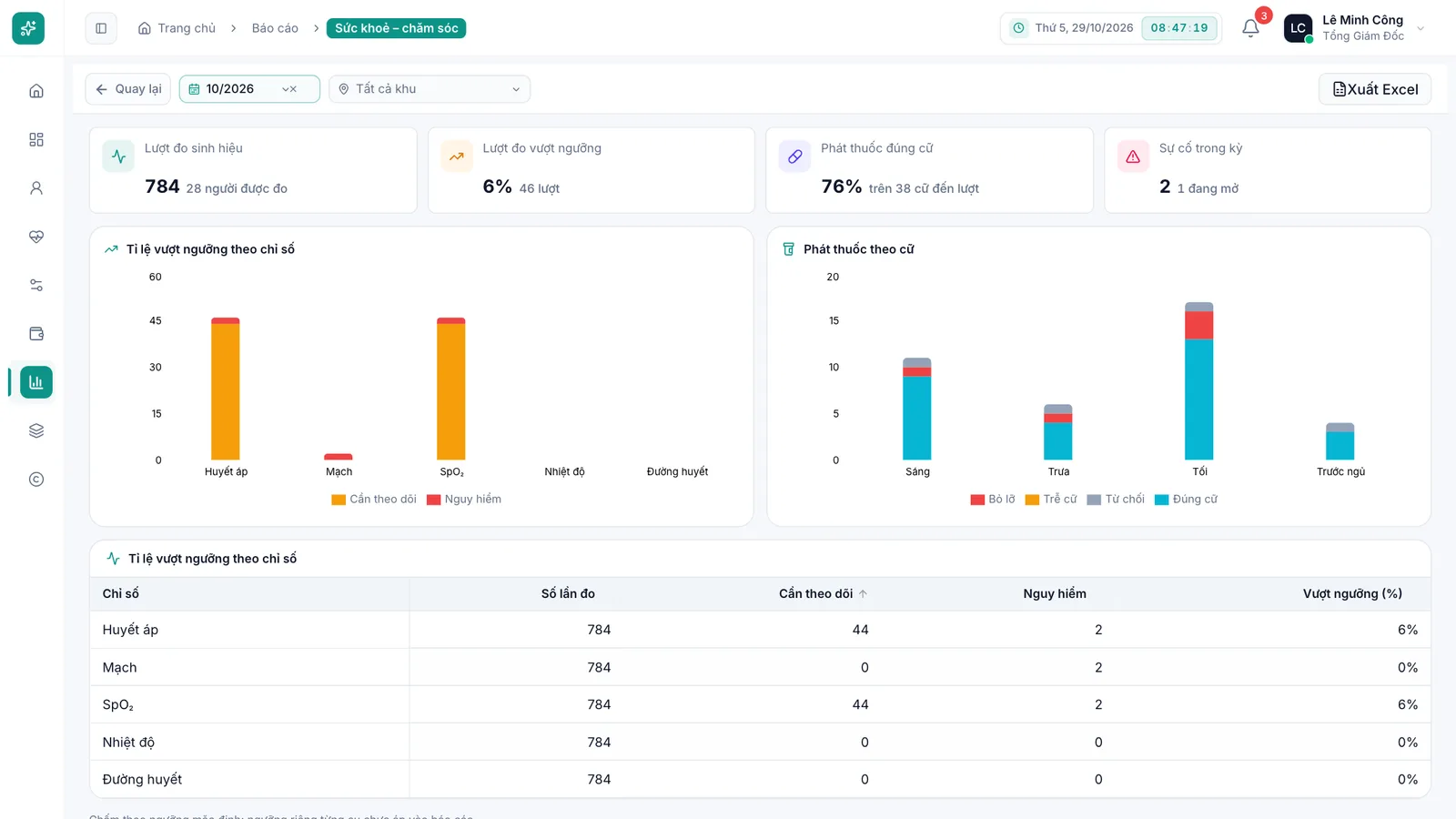Toggle the Bỏ lỡ legend series
Viewport: 1456px width, 819px height.
(x=993, y=500)
